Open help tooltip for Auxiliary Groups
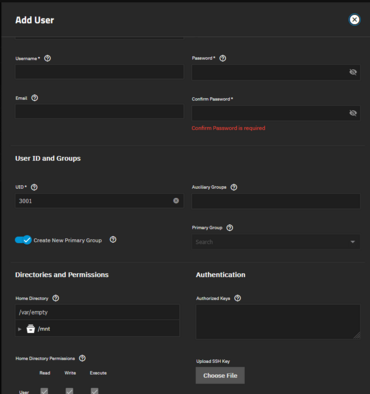Screen dimensions: 370x394 click(x=234, y=187)
